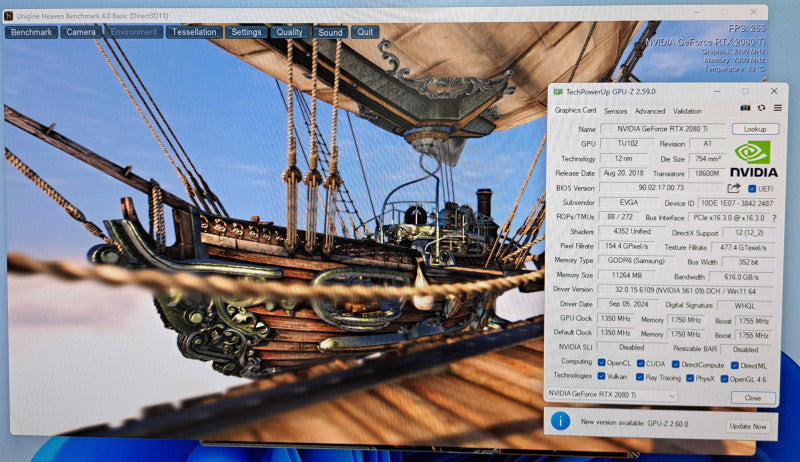Click the Memory Size value 11264 MB
This screenshot has height=462, width=800.
pos(627,275)
